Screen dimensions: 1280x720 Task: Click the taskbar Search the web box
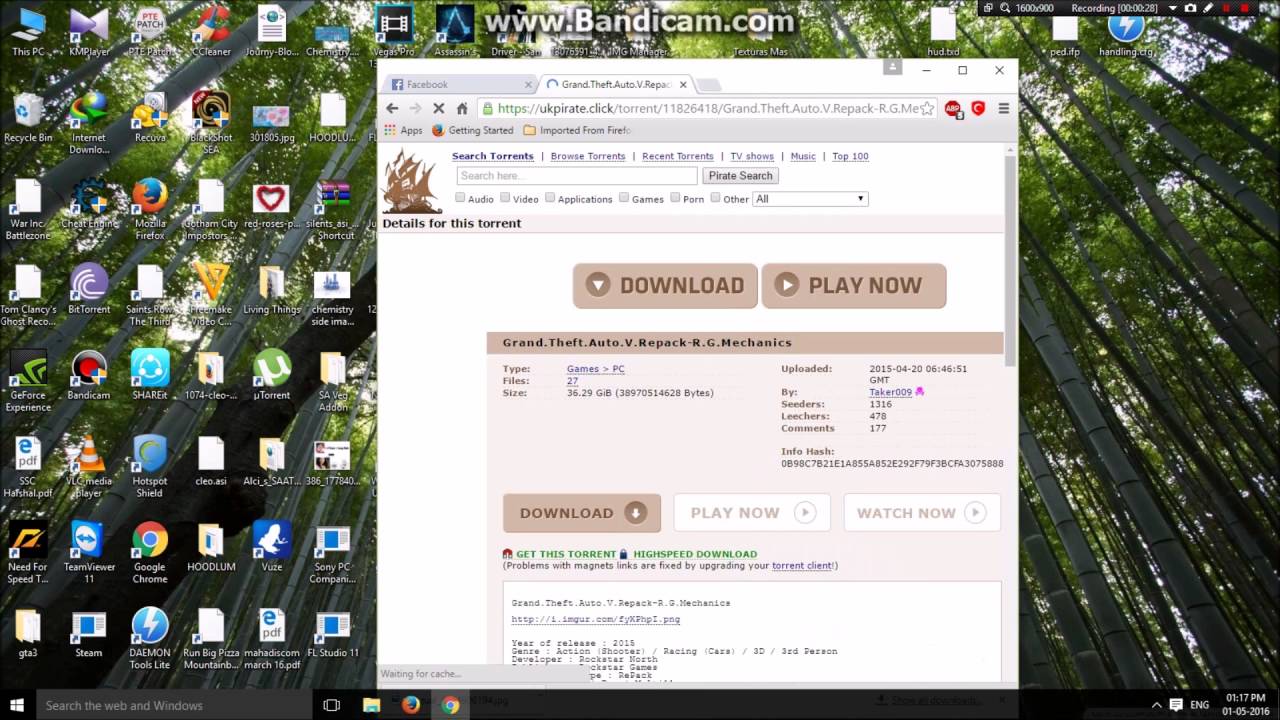click(174, 705)
